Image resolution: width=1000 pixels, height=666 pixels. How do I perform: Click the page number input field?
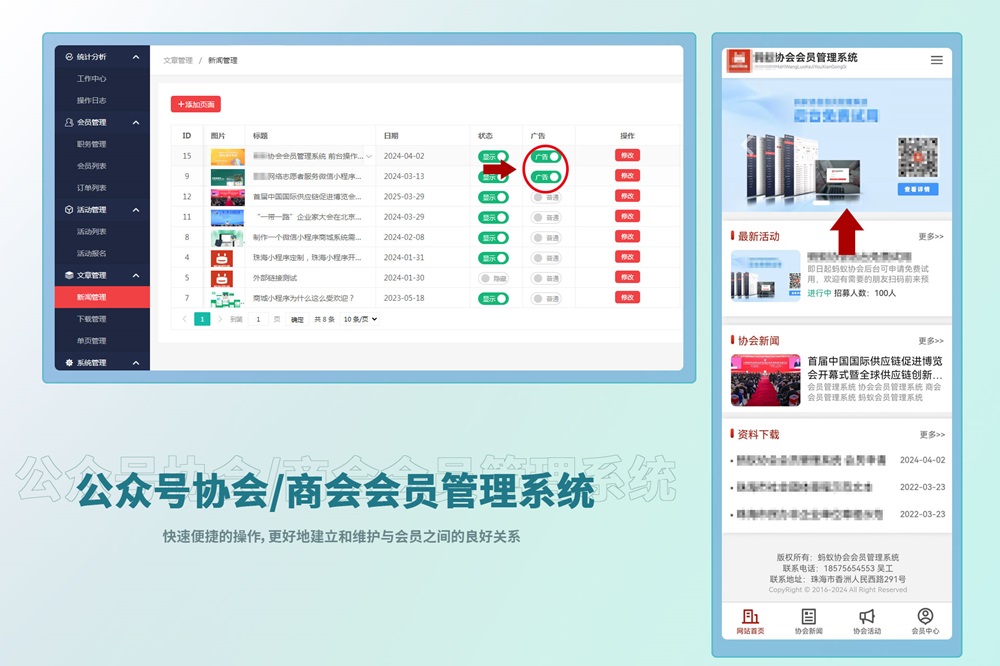pos(259,319)
